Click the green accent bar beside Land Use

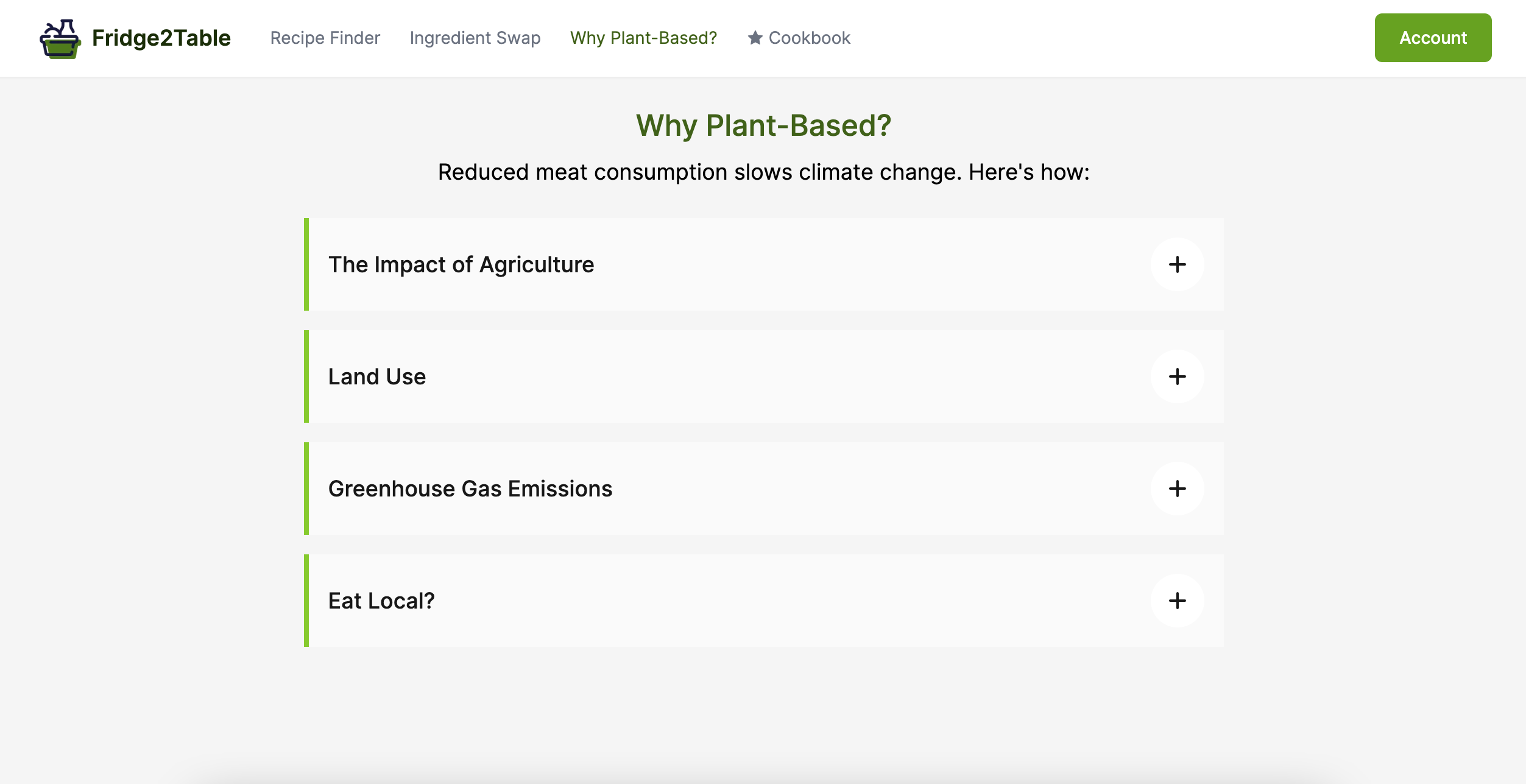[x=306, y=376]
